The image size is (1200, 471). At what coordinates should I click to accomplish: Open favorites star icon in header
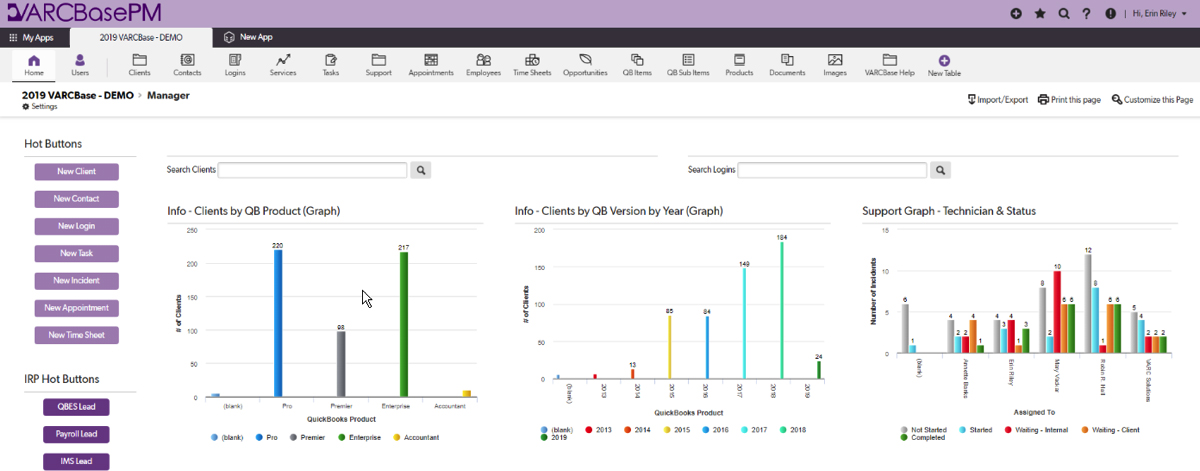pos(1040,14)
